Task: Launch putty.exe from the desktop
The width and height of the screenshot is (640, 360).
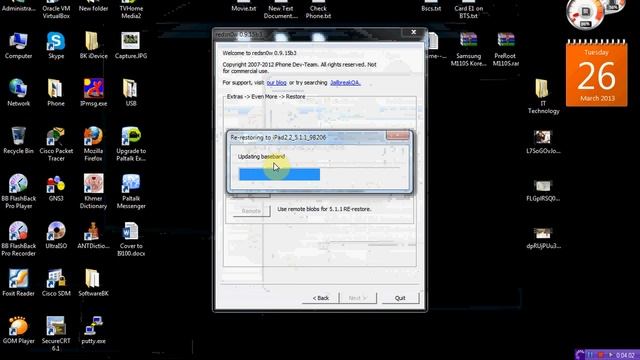Action: (93, 330)
